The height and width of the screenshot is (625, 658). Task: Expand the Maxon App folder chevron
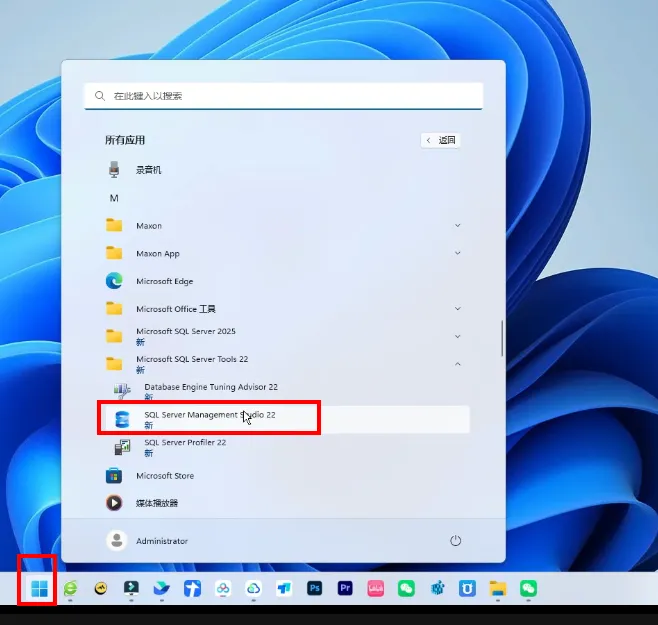pyautogui.click(x=457, y=253)
